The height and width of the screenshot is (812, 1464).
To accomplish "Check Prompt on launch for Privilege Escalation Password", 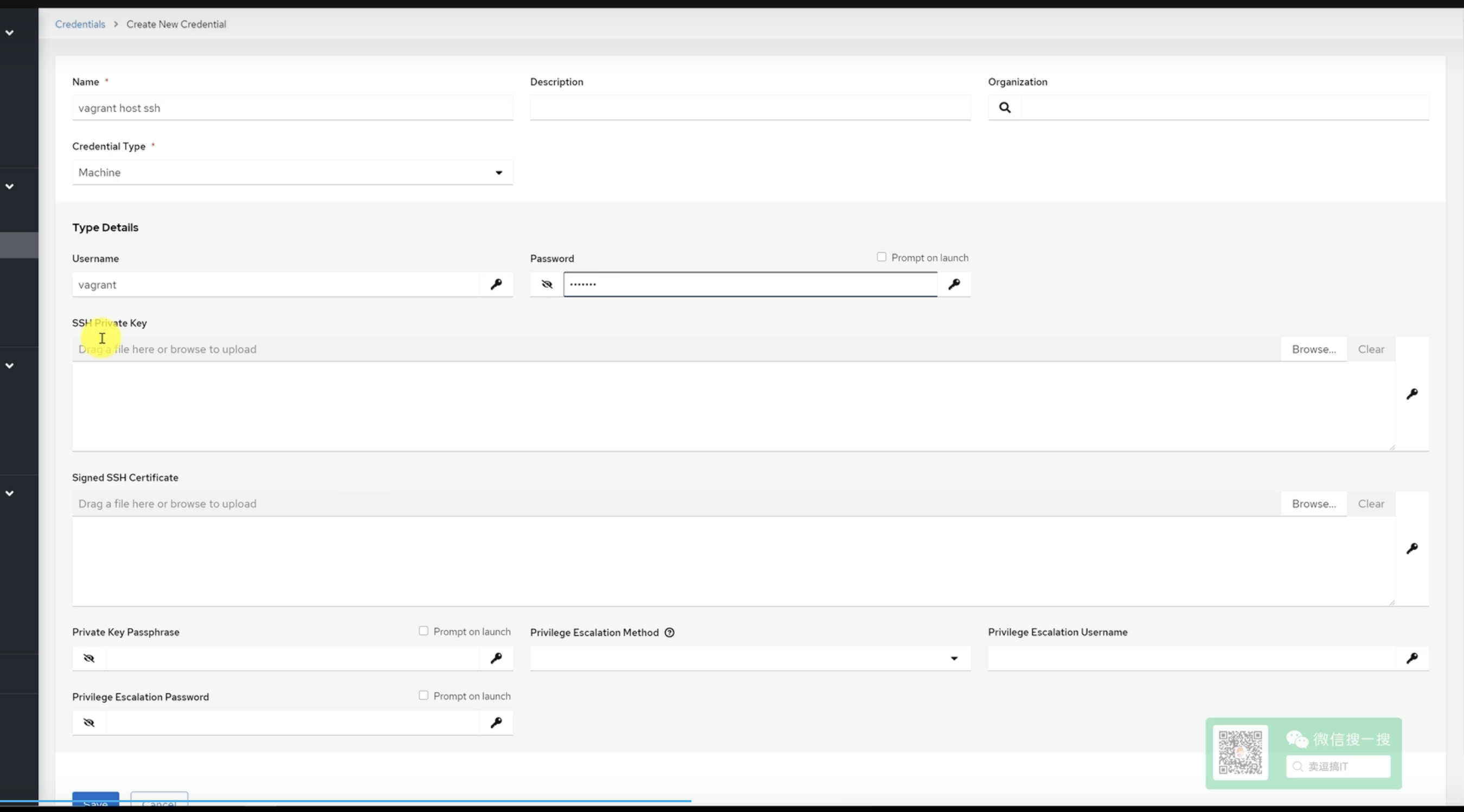I will (423, 695).
